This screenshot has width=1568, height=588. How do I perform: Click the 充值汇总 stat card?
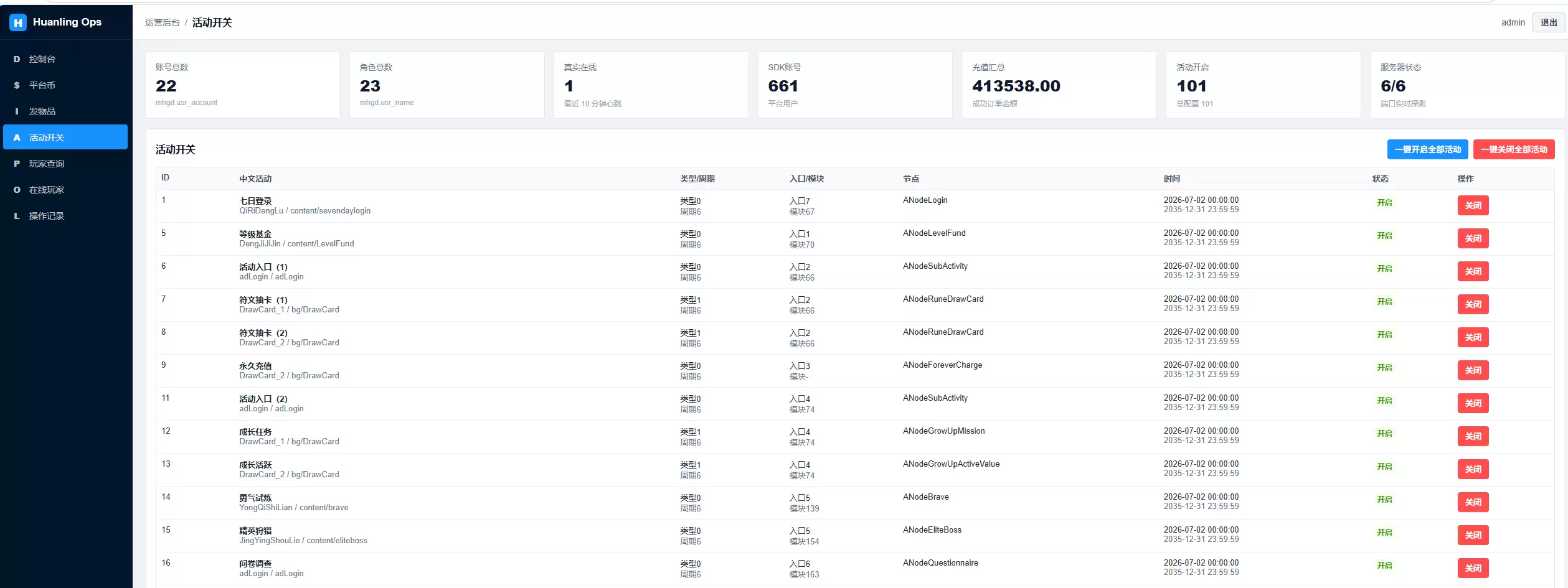pos(1059,85)
